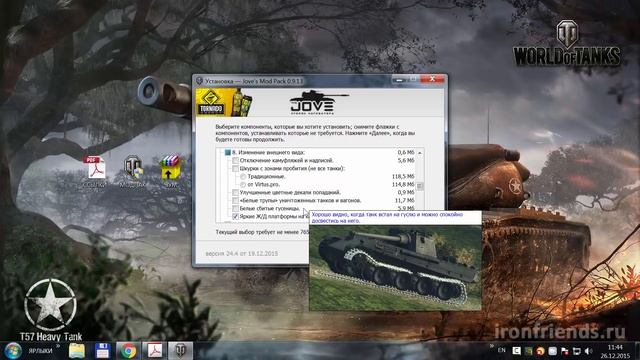Screen dimensions: 640x360
Task: Click the tank tracks preview image in tooltip
Action: pyautogui.click(x=395, y=268)
